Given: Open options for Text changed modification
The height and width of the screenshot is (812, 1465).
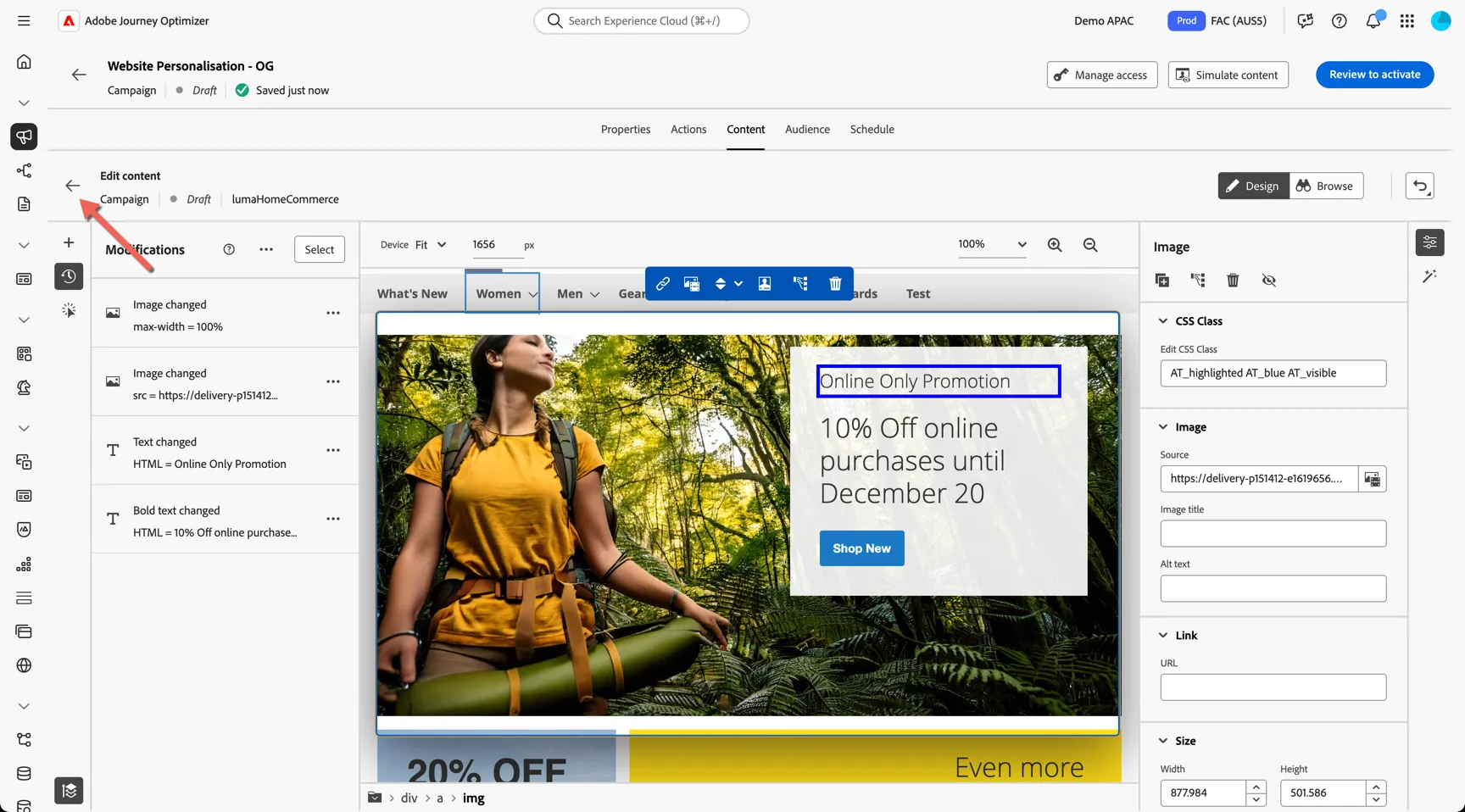Looking at the screenshot, I should (333, 450).
